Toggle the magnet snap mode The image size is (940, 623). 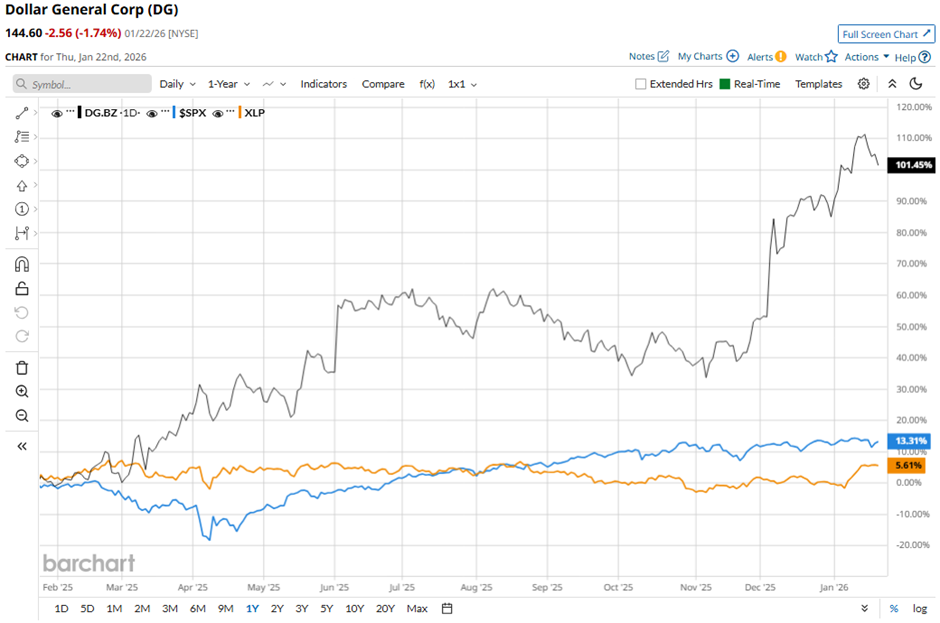pyautogui.click(x=22, y=264)
